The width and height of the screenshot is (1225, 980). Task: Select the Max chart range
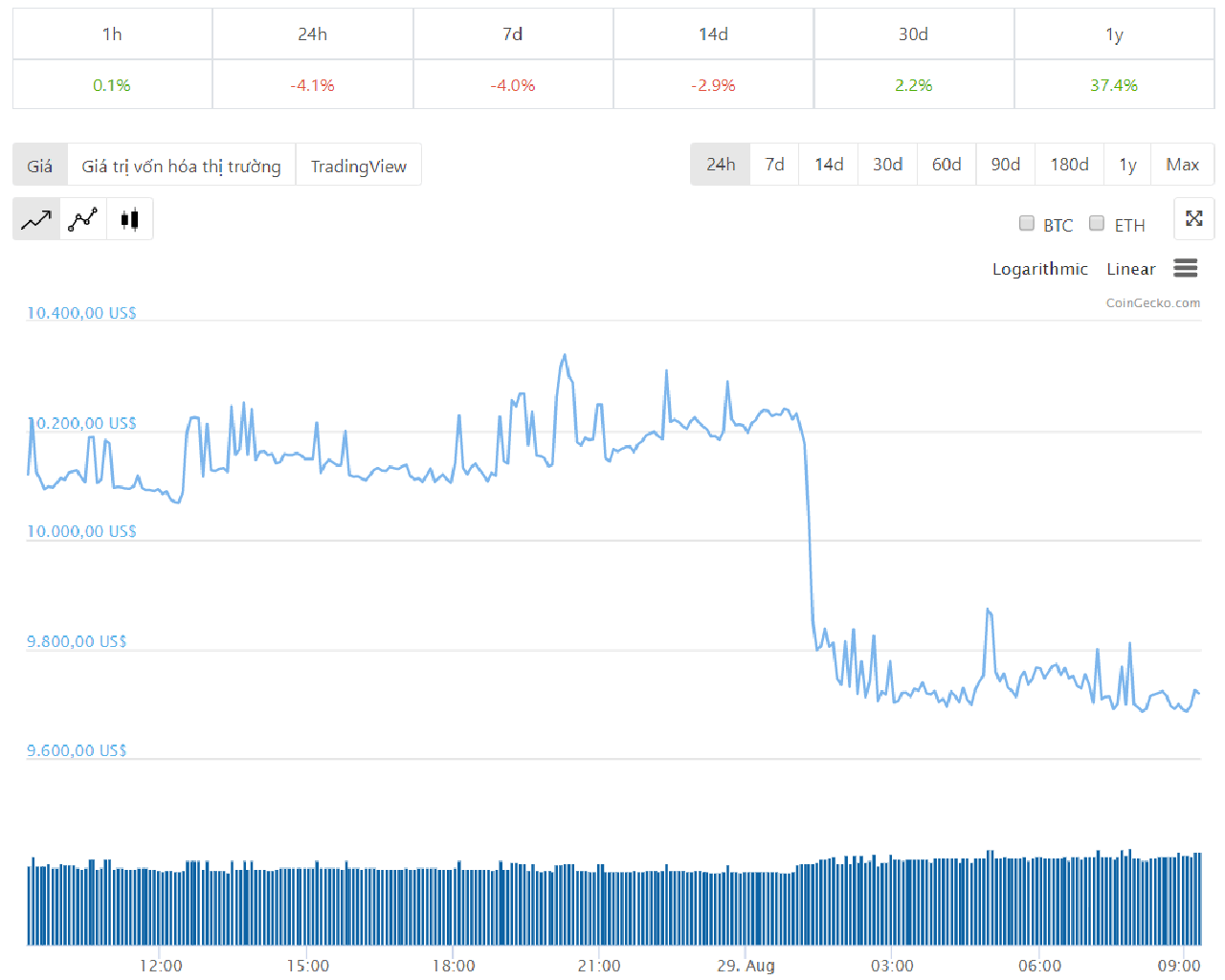(x=1183, y=164)
